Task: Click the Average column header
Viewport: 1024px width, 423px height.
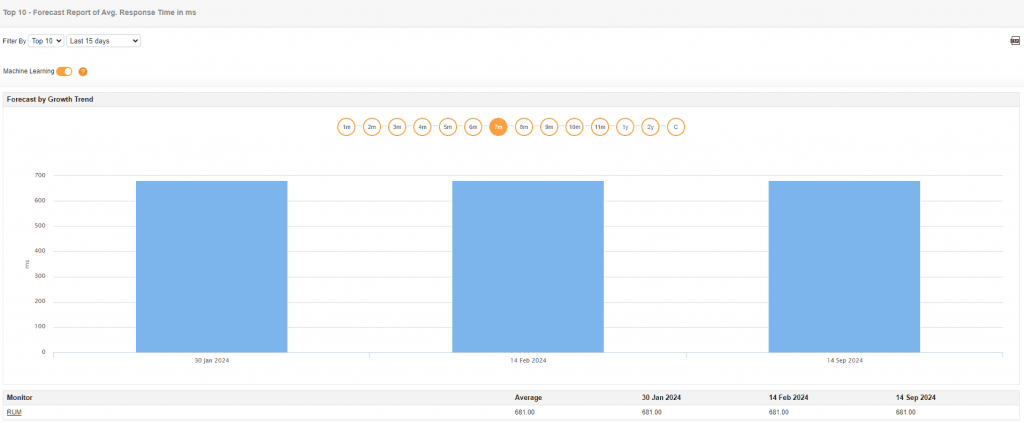Action: [x=528, y=397]
